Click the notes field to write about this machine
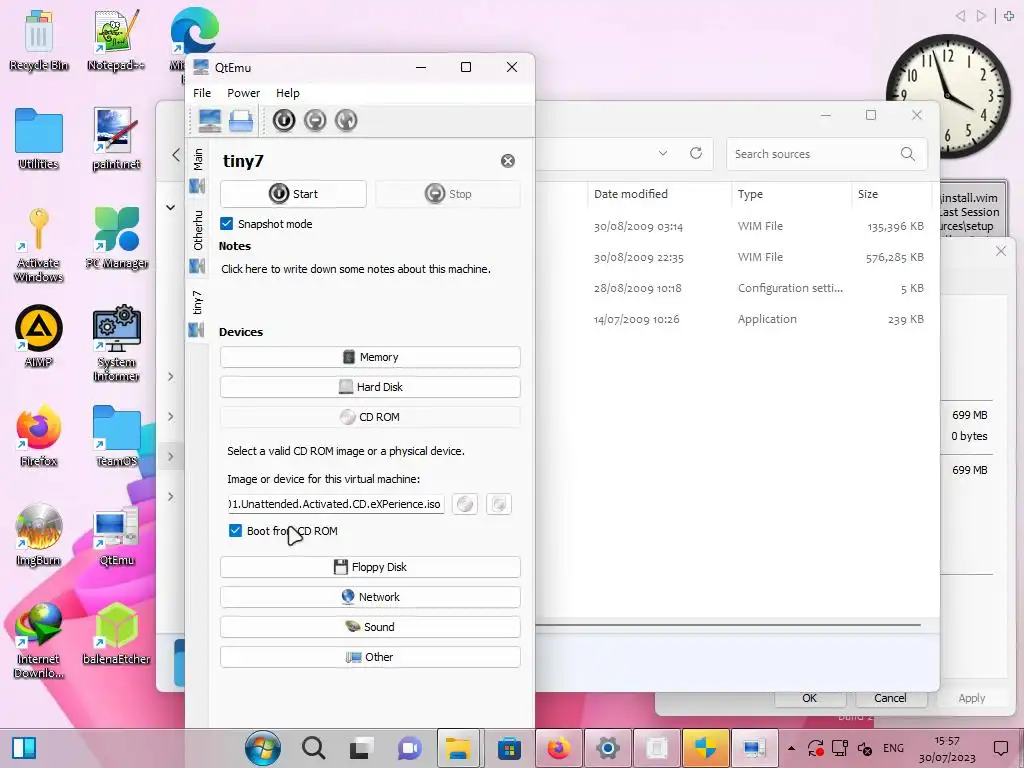The width and height of the screenshot is (1024, 768). tap(356, 269)
